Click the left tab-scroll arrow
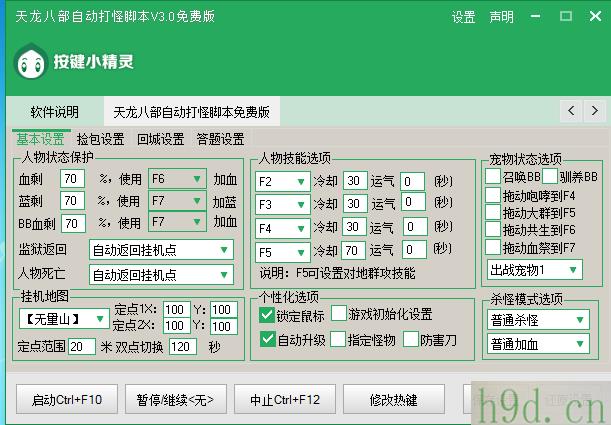The height and width of the screenshot is (425, 611). point(571,111)
